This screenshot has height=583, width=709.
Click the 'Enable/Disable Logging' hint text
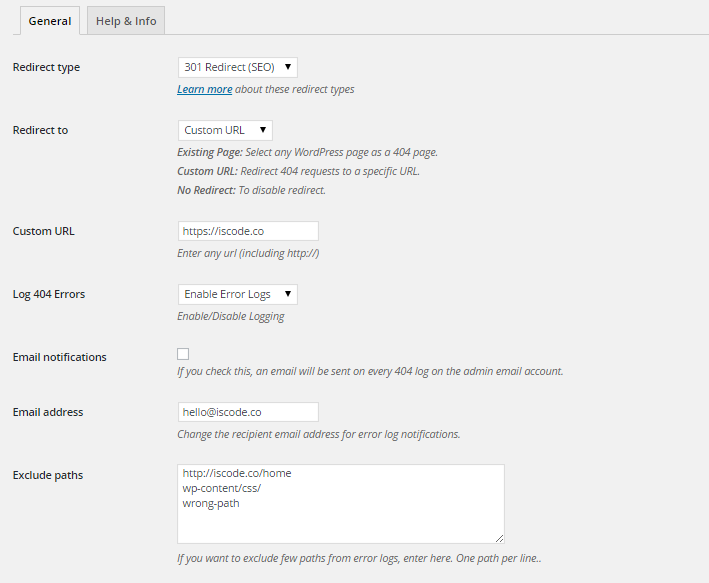click(x=231, y=316)
